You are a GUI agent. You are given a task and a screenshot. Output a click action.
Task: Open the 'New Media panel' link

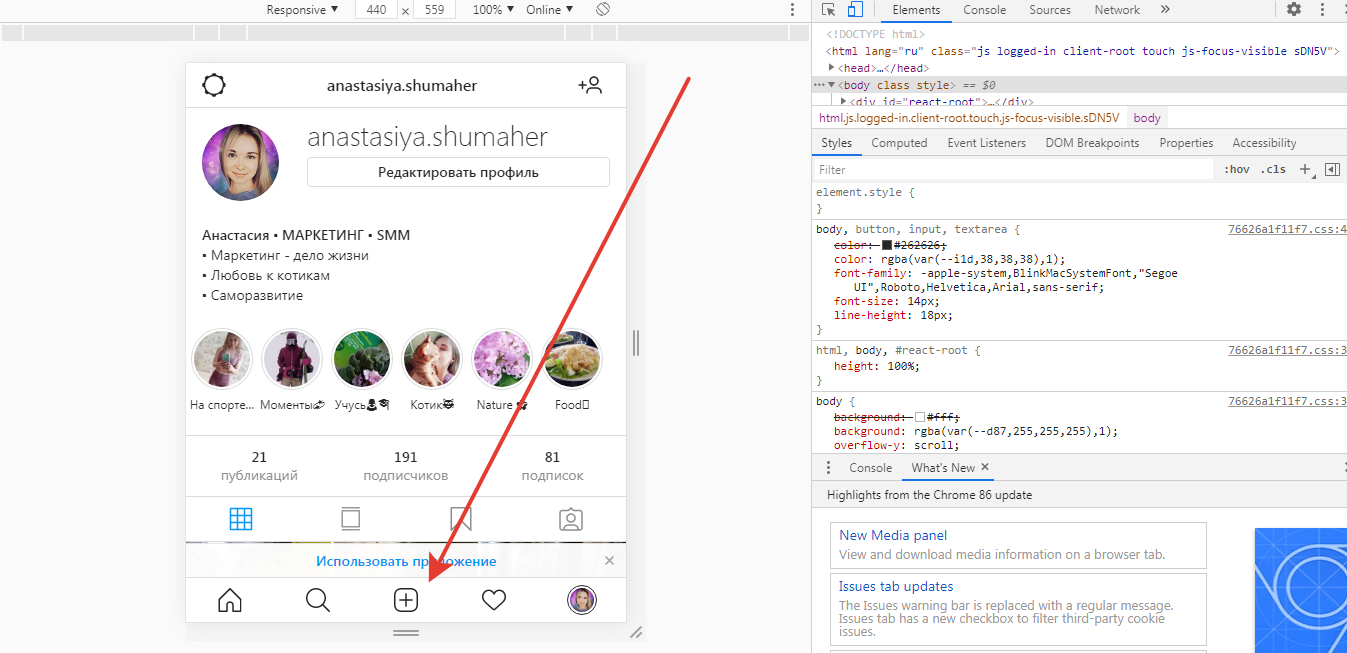point(893,535)
